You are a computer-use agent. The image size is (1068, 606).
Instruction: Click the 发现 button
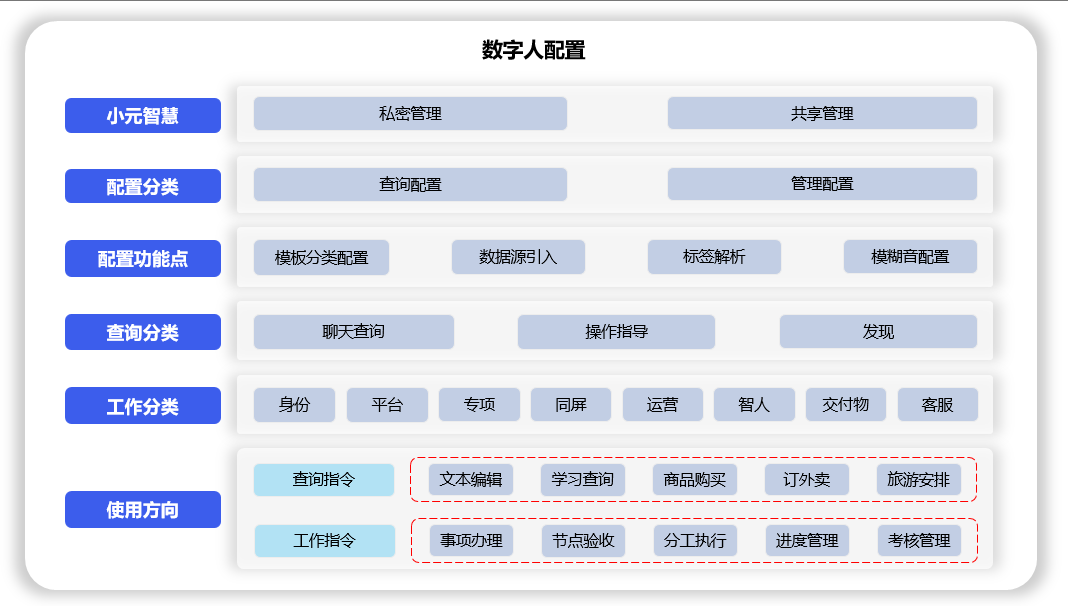click(878, 332)
